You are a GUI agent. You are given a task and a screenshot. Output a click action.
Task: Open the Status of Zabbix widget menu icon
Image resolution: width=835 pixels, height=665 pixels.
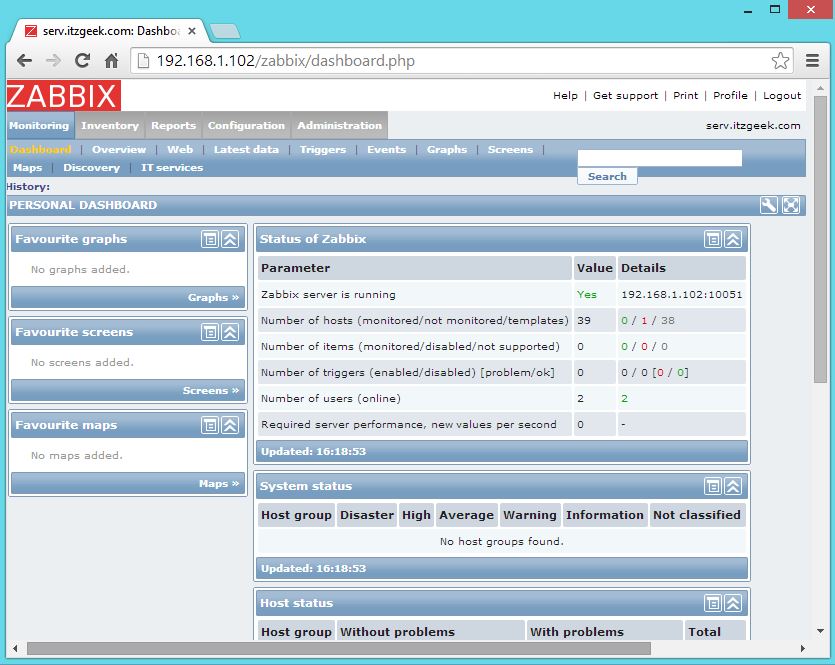[714, 239]
